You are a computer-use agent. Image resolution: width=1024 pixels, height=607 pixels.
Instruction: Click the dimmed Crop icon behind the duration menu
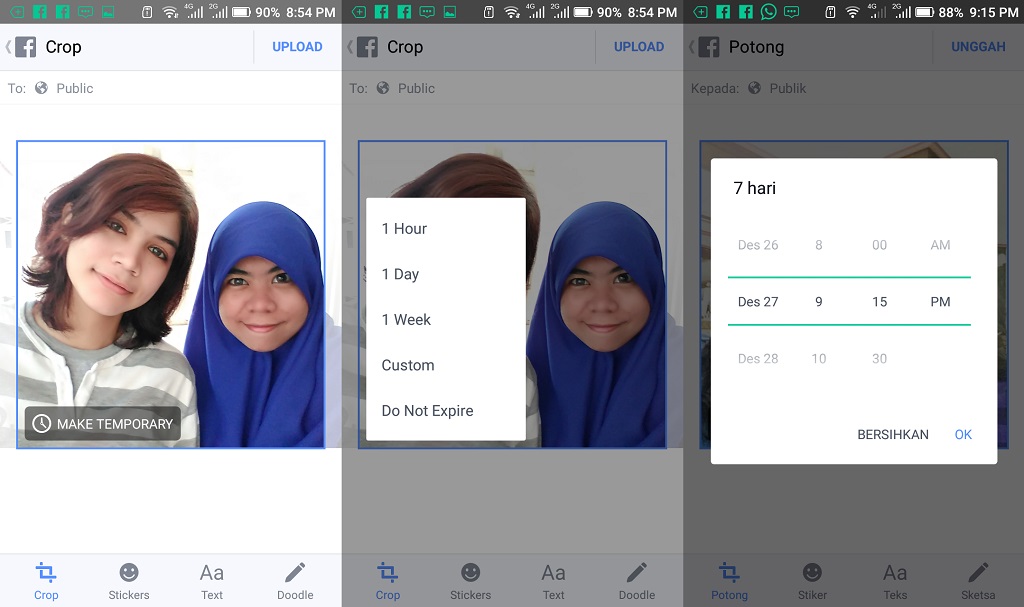pos(387,573)
